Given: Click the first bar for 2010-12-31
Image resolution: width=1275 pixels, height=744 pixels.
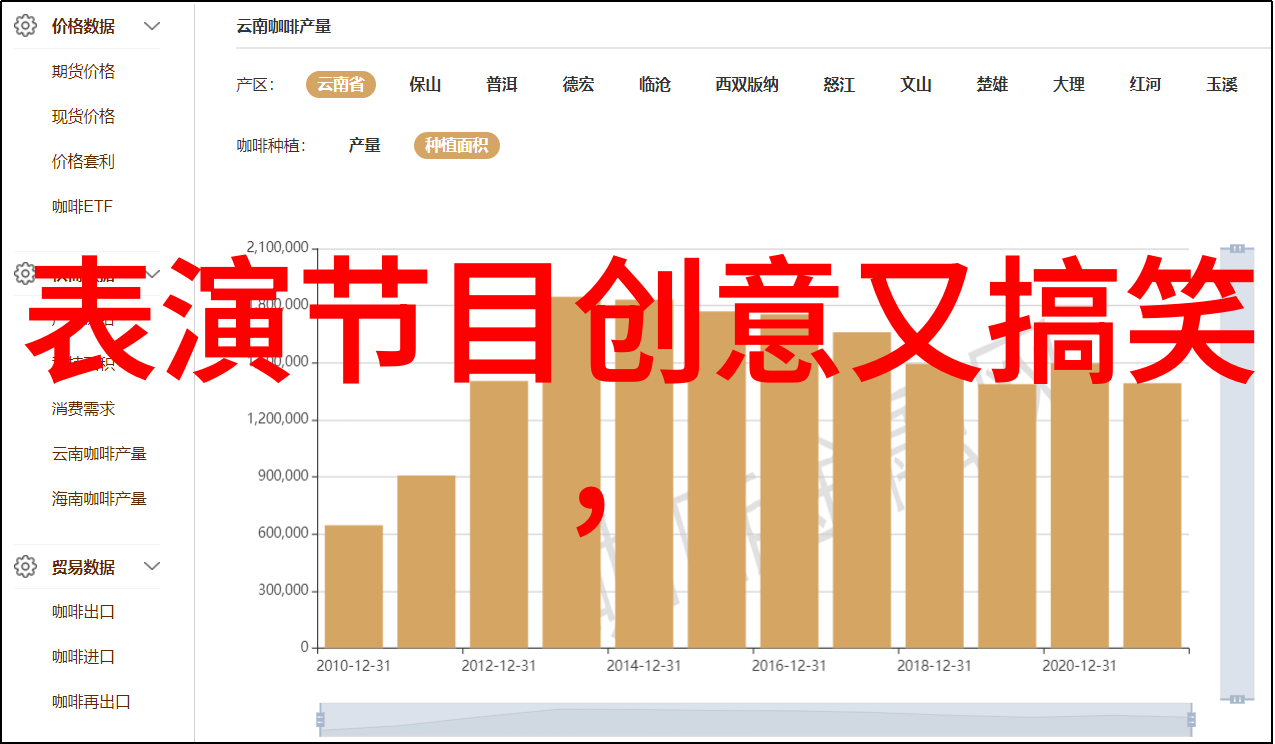Looking at the screenshot, I should click(x=354, y=586).
